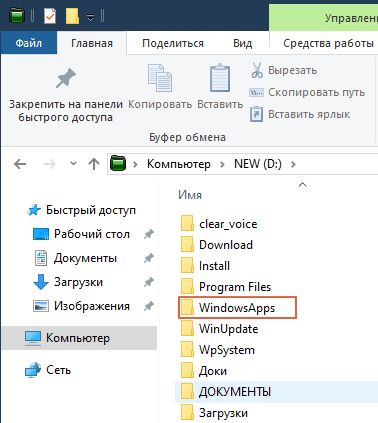This screenshot has height=423, width=378.
Task: Click the Pin to Quick Access pushpin icon
Action: pos(66,79)
